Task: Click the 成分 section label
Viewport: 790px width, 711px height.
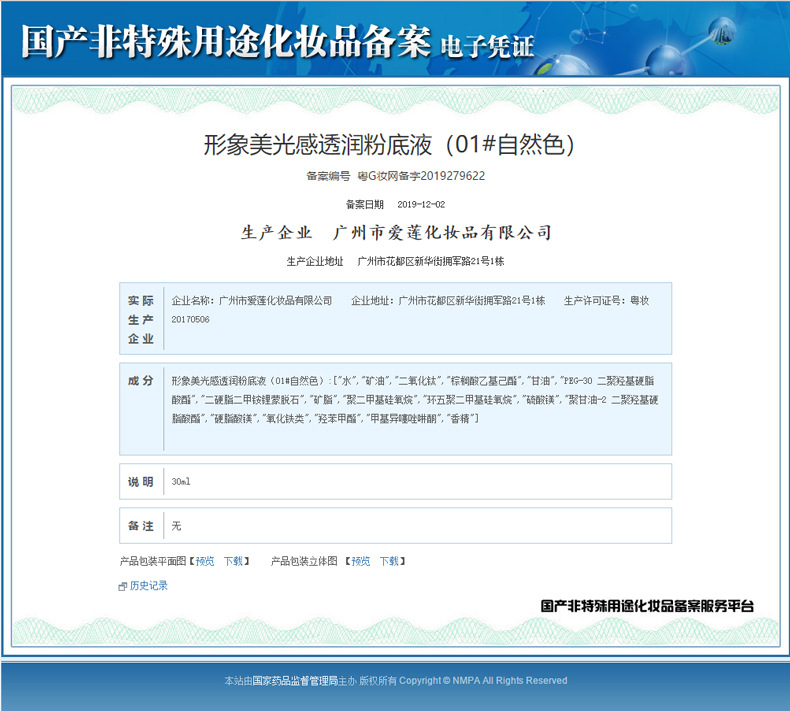Action: 141,380
